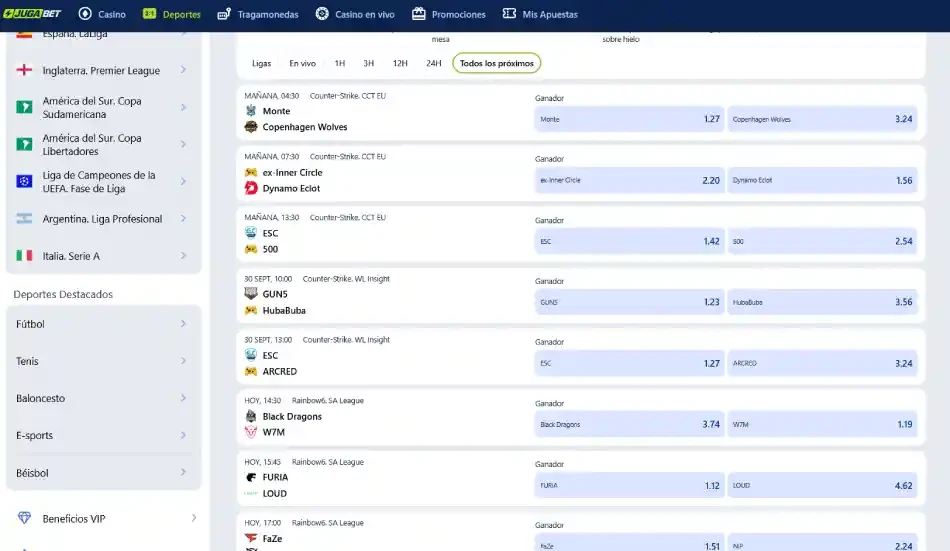Click the Beneficios VIP diamond icon
Viewport: 950px width, 551px height.
tap(24, 519)
